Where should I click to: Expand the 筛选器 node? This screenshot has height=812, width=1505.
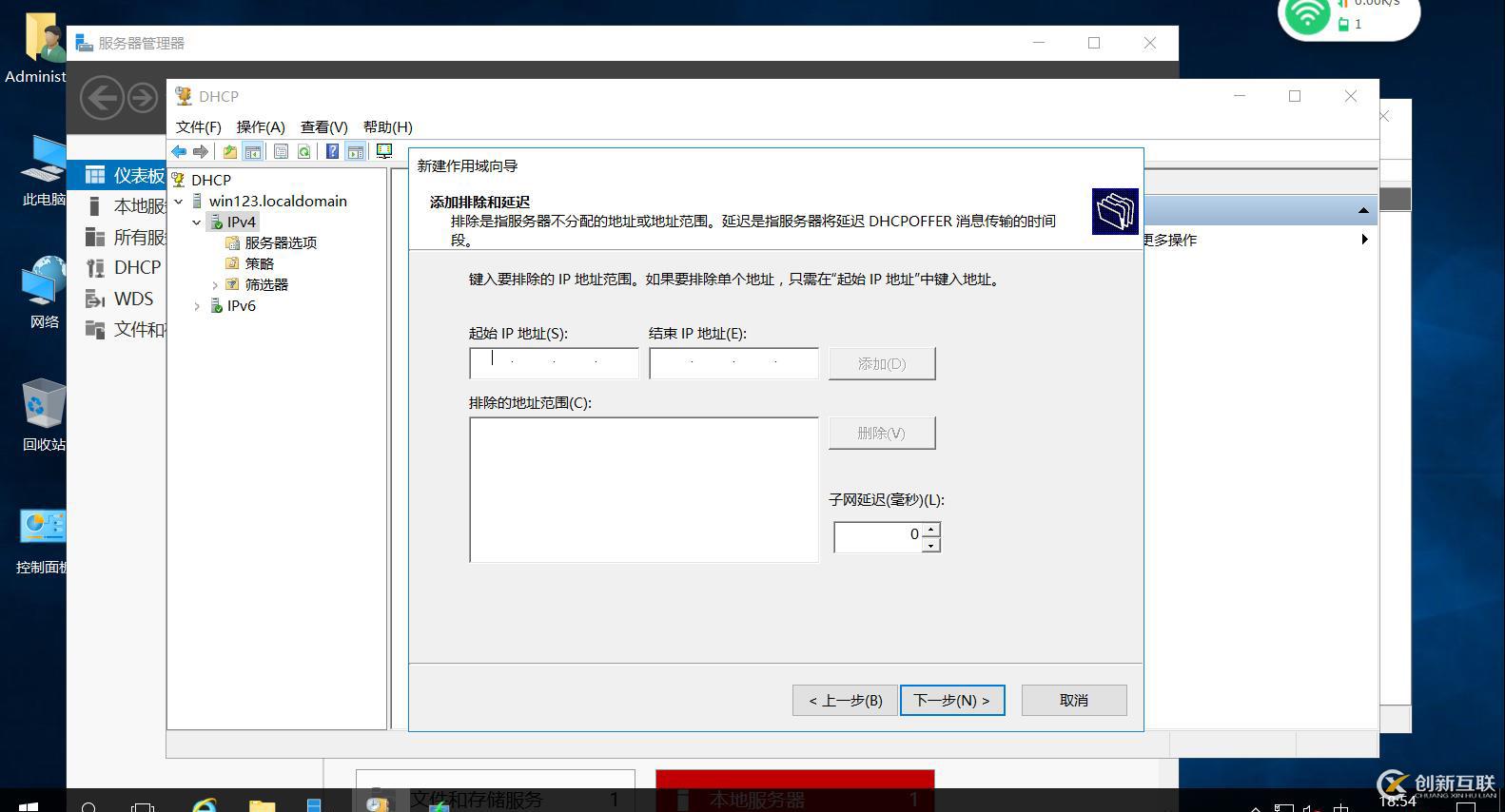tap(215, 284)
